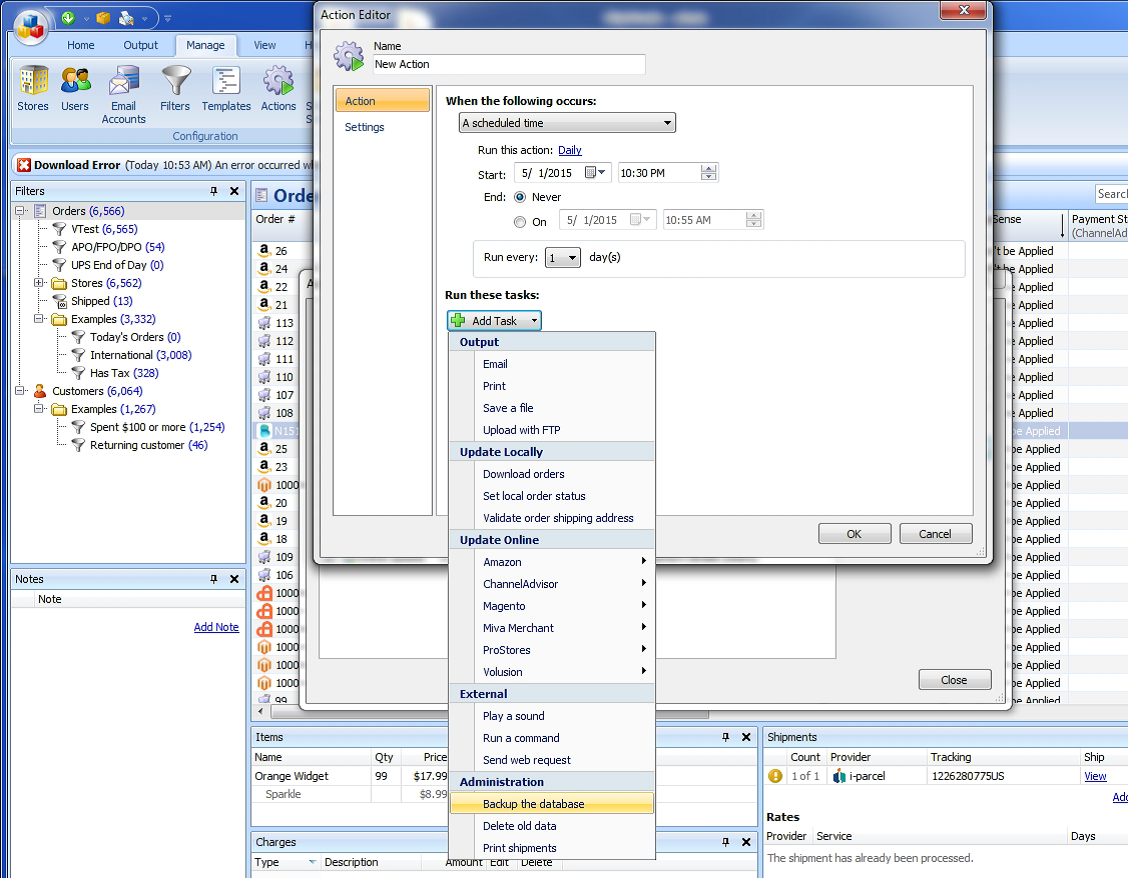Image resolution: width=1128 pixels, height=878 pixels.
Task: Pin the Items panel
Action: [726, 737]
